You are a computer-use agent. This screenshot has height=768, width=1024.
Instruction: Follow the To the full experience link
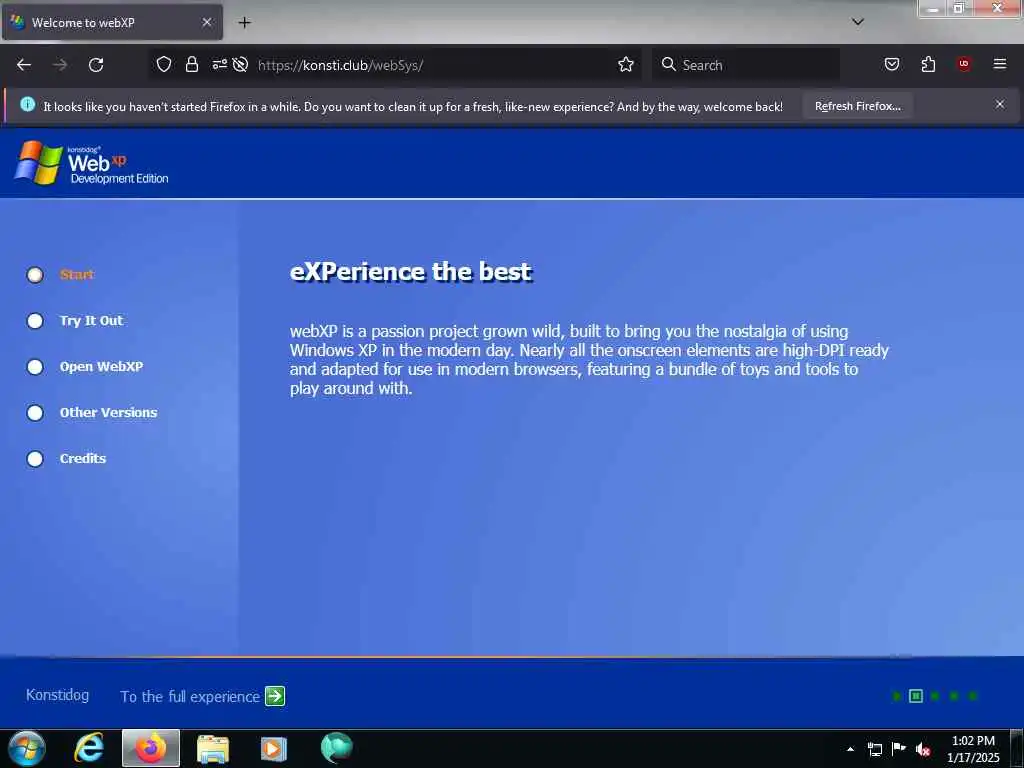pos(190,697)
